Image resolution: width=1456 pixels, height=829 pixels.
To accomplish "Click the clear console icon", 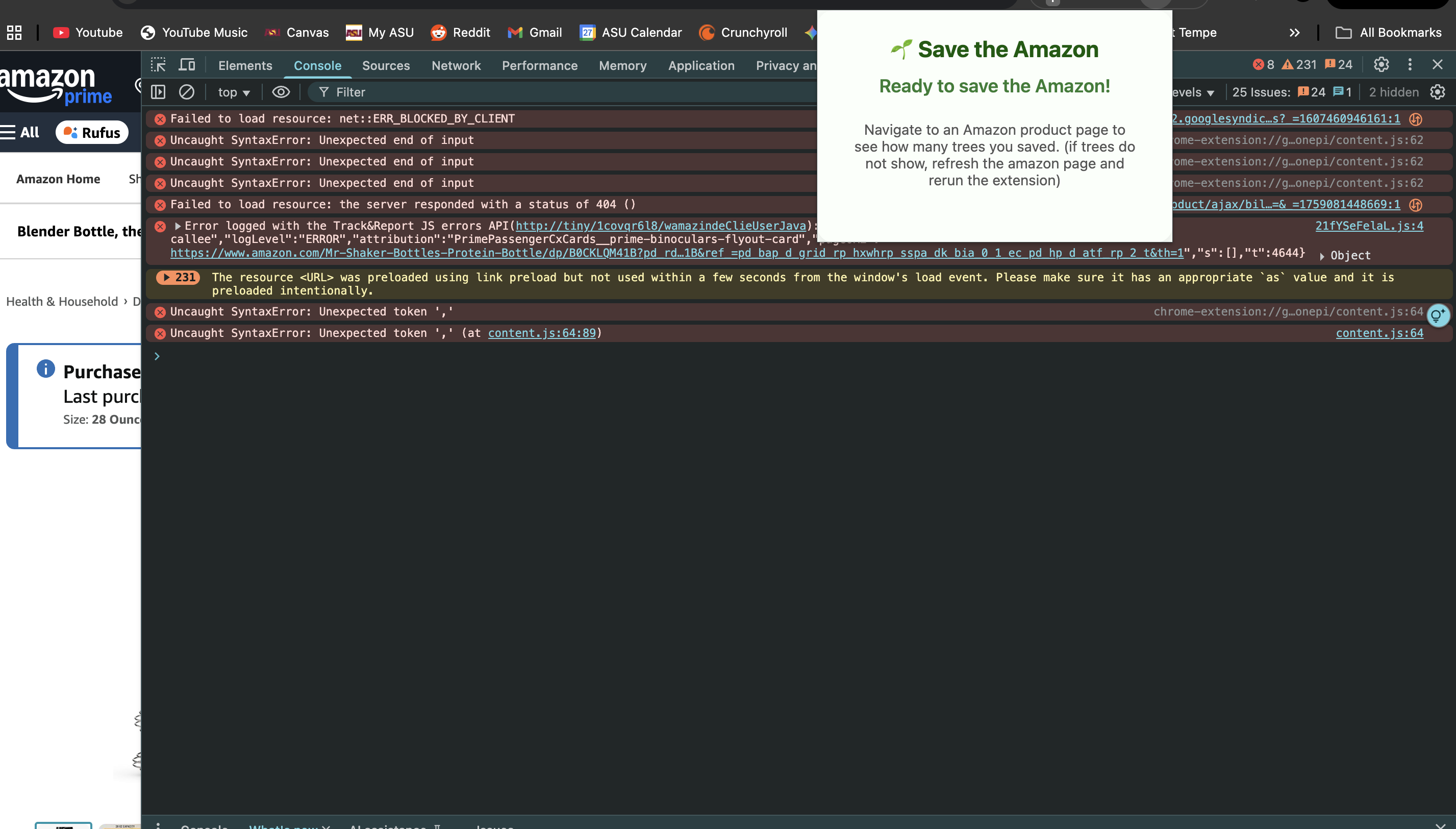I will [187, 92].
